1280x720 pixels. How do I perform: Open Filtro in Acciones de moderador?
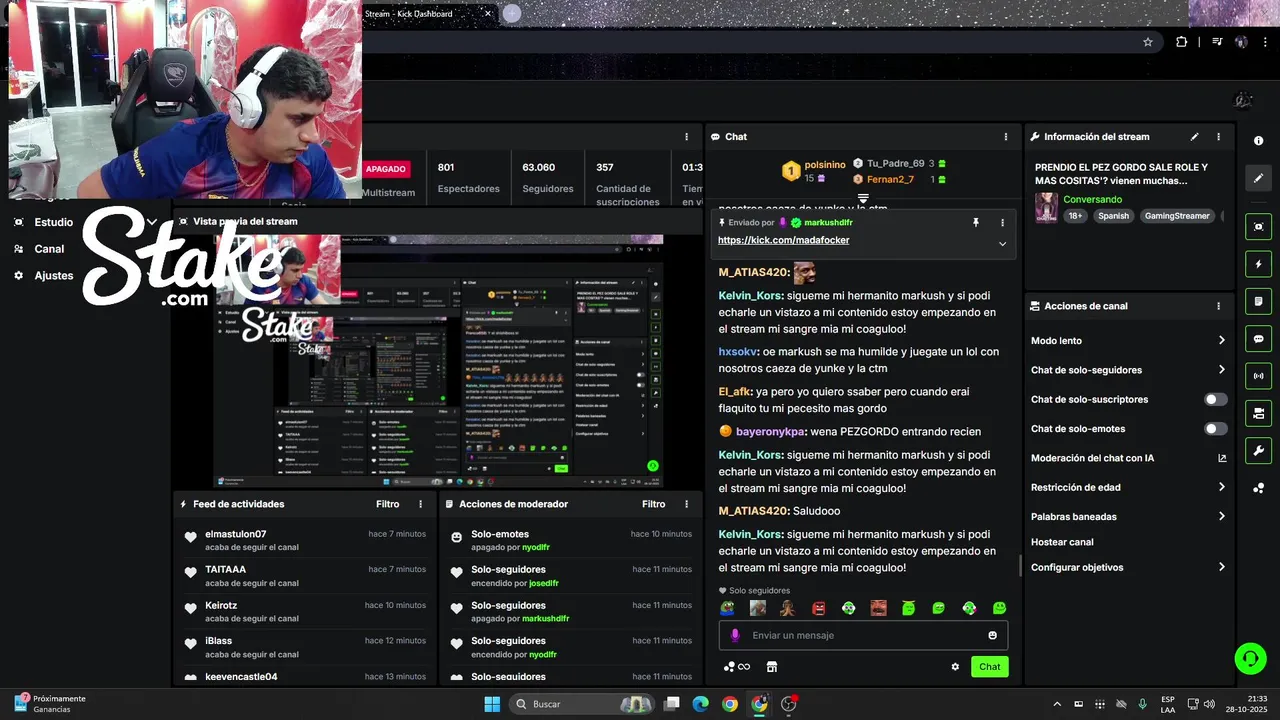654,504
